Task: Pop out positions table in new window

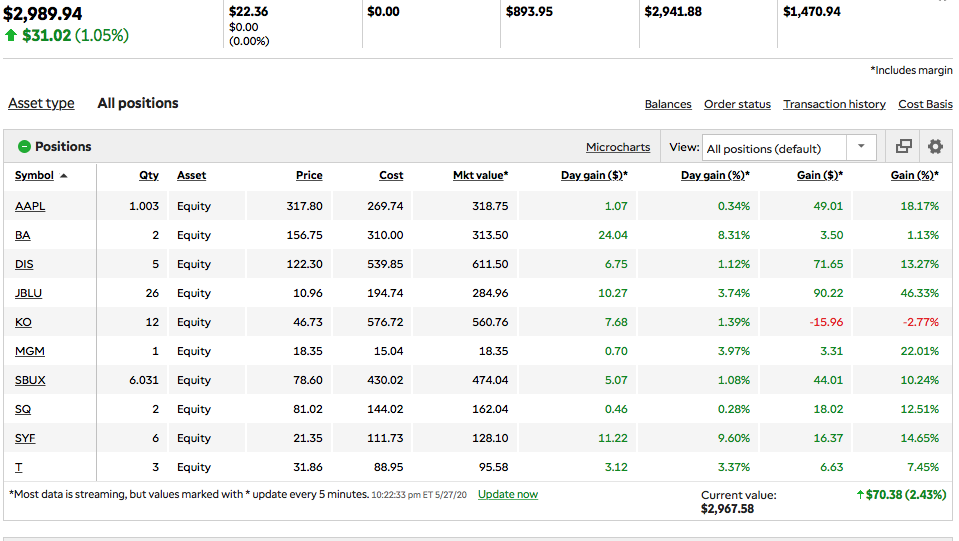Action: pos(903,147)
